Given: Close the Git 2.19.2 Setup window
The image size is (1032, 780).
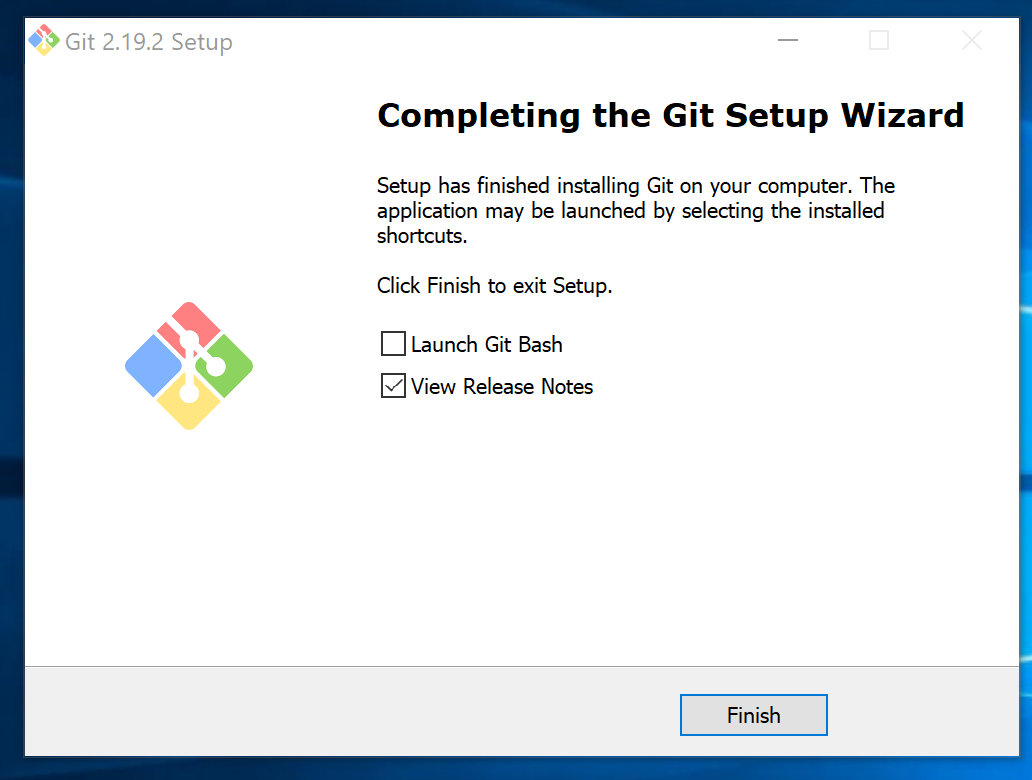Looking at the screenshot, I should 971,41.
